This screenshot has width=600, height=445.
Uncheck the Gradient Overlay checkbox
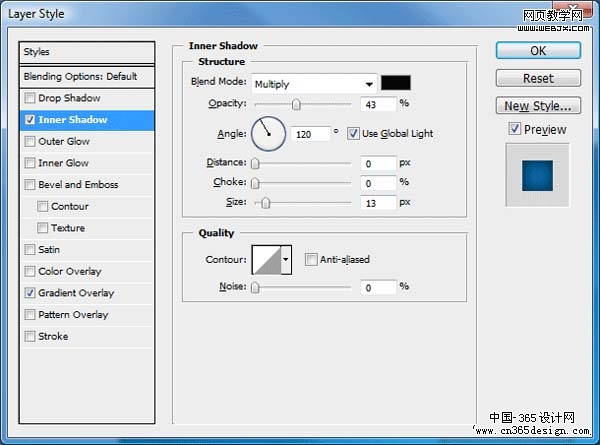(29, 293)
